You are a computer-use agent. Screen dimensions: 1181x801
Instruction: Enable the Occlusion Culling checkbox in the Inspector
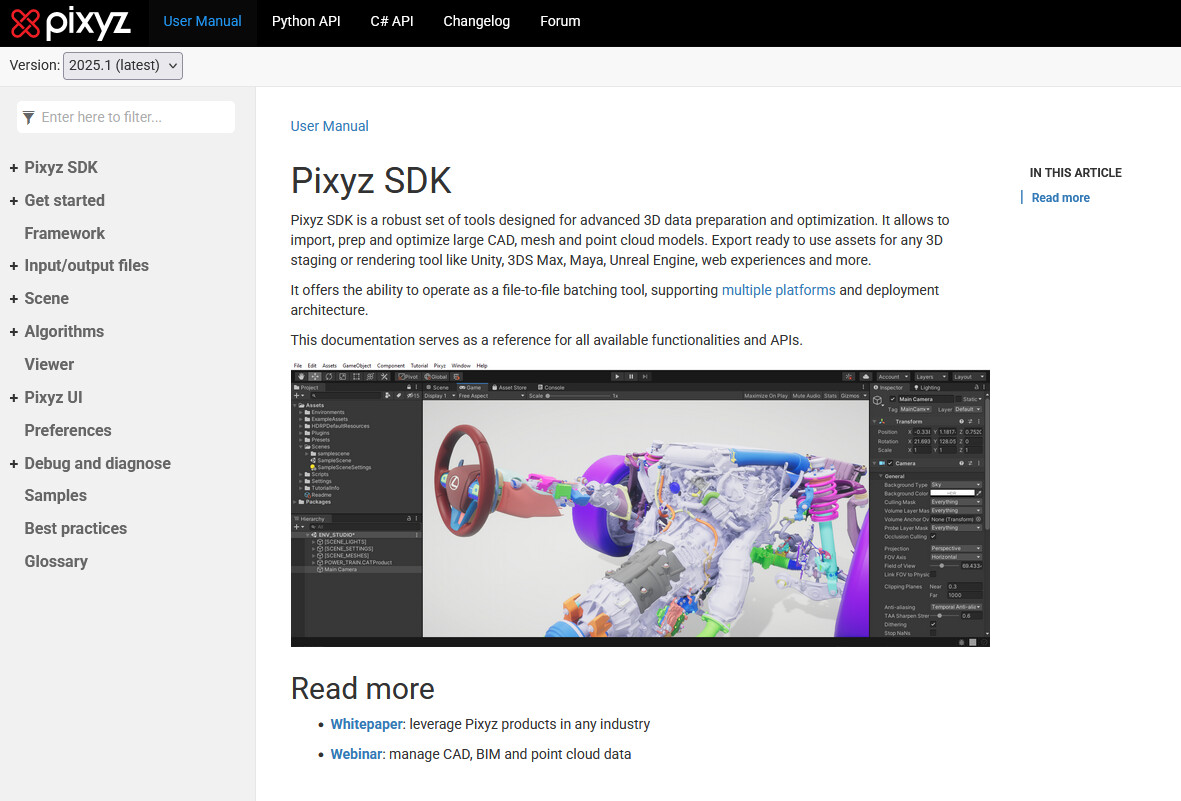click(x=933, y=536)
